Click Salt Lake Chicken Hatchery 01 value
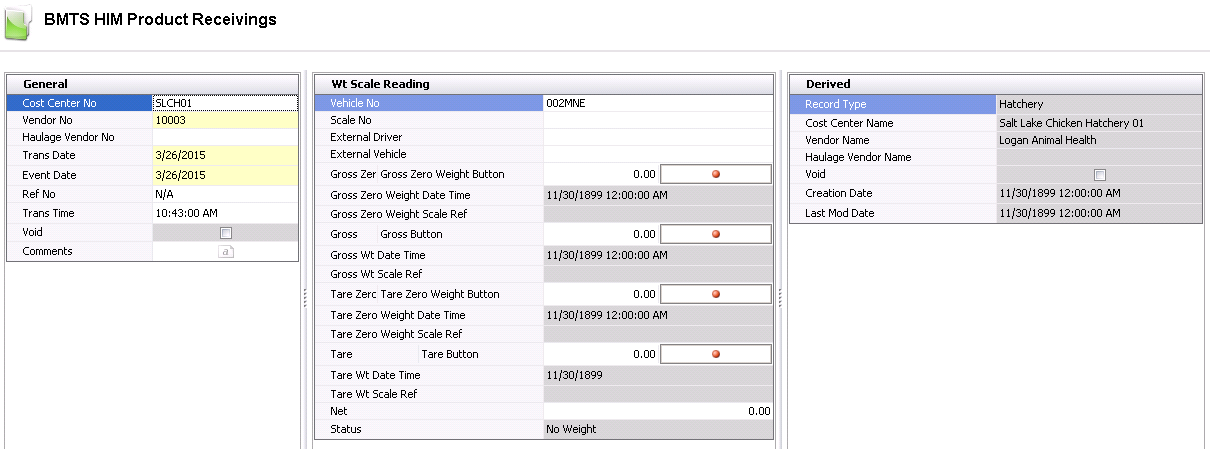 point(1099,123)
